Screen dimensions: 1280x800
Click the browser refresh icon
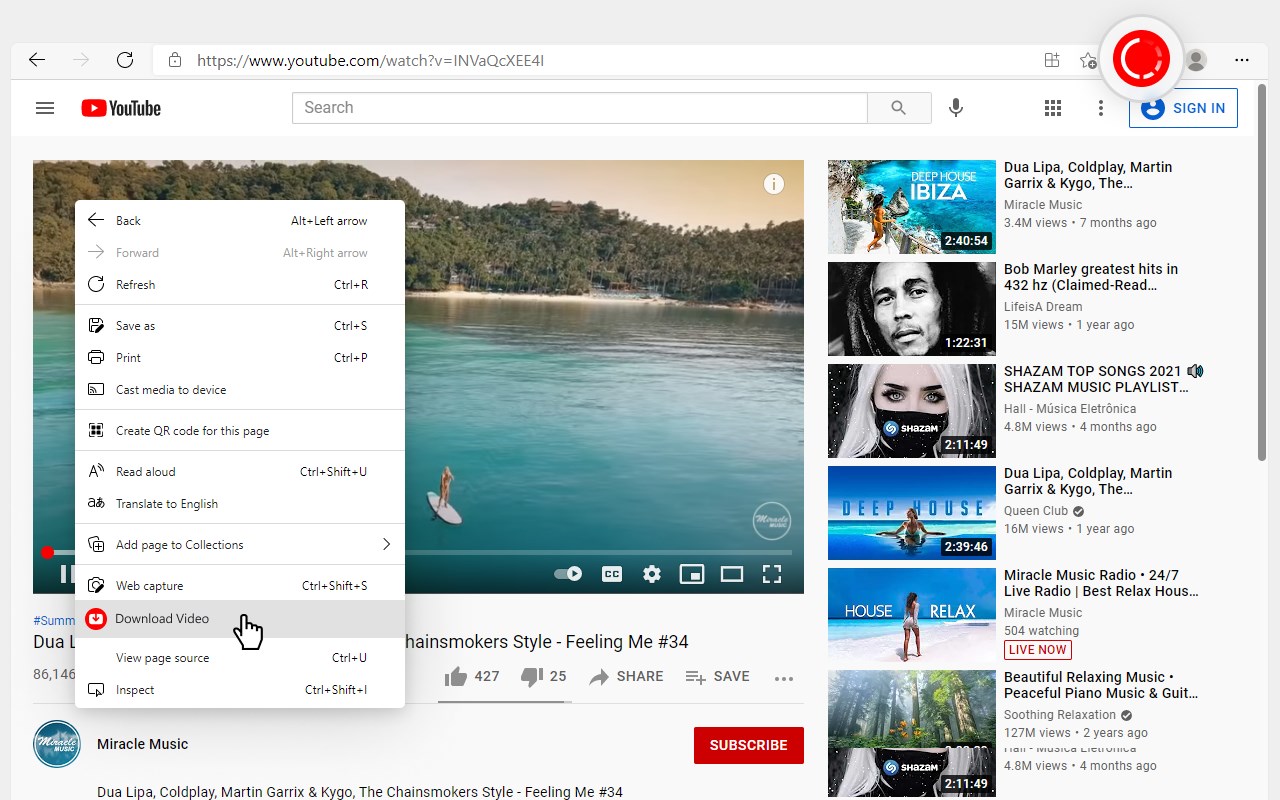tap(125, 60)
